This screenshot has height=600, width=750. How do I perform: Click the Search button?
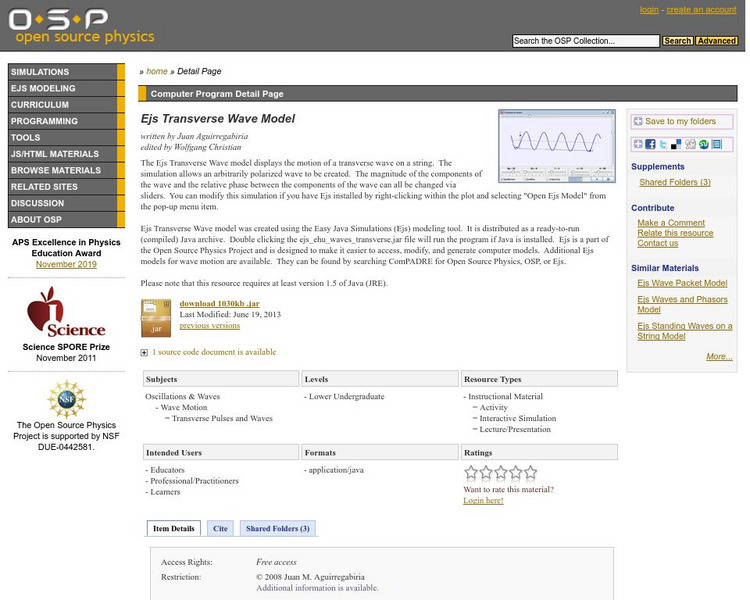pos(677,41)
